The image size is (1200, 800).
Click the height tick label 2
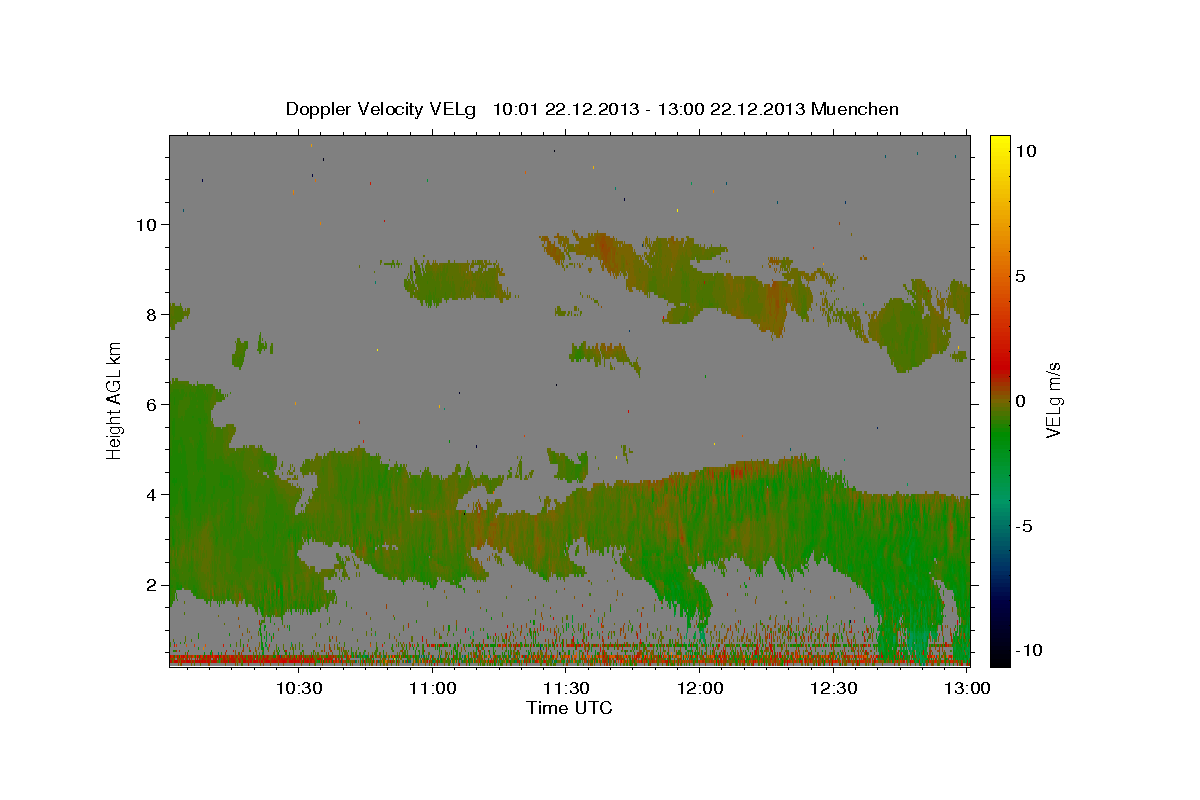click(x=152, y=585)
